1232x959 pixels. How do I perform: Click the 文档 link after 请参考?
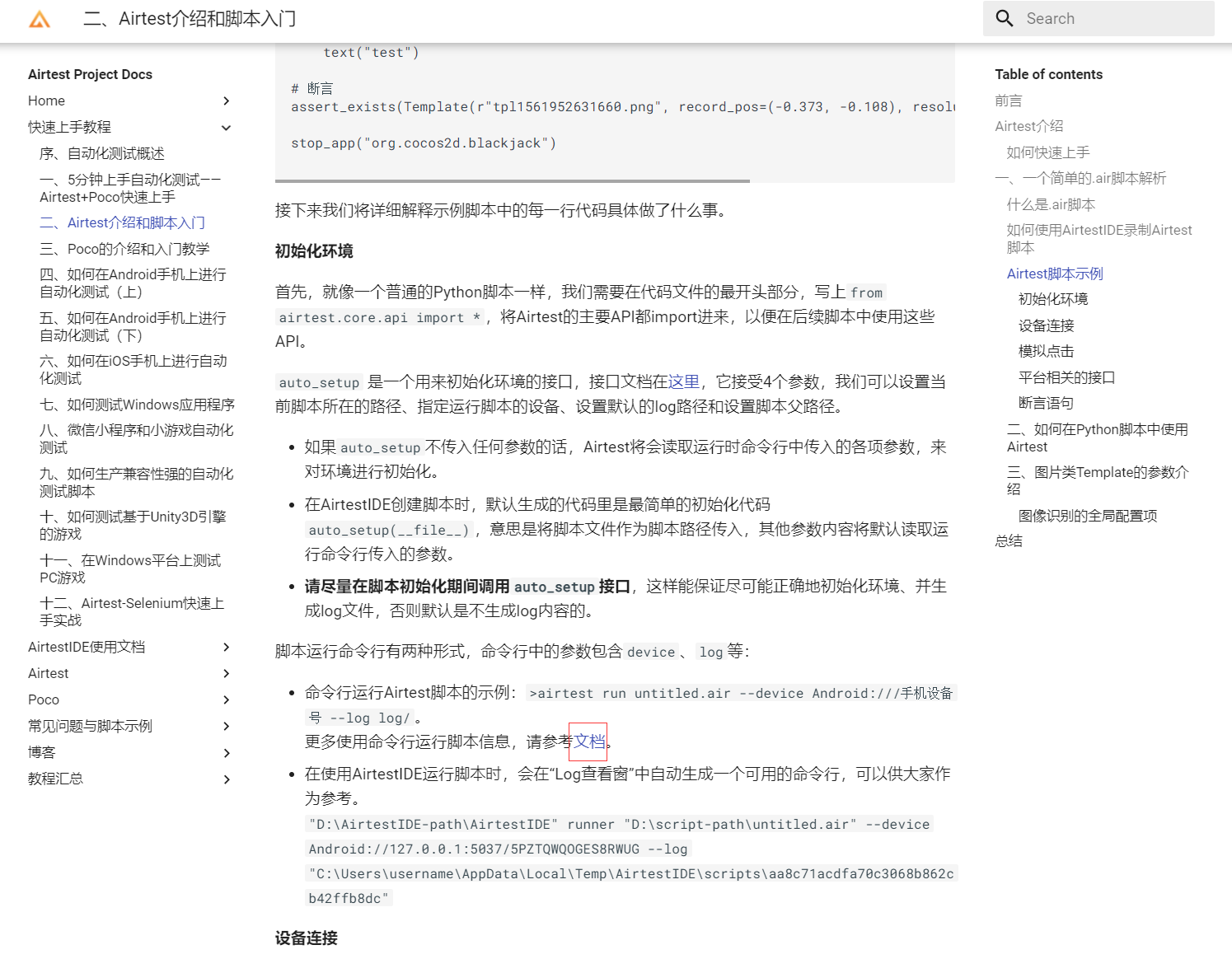click(589, 741)
